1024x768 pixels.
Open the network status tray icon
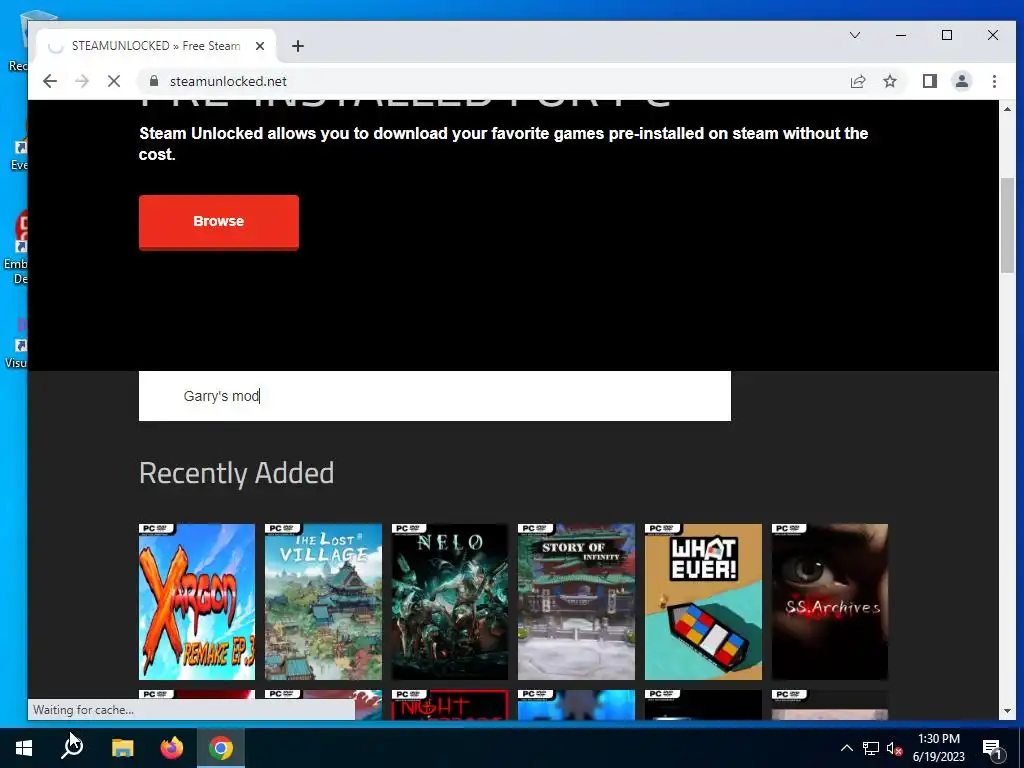pyautogui.click(x=871, y=748)
